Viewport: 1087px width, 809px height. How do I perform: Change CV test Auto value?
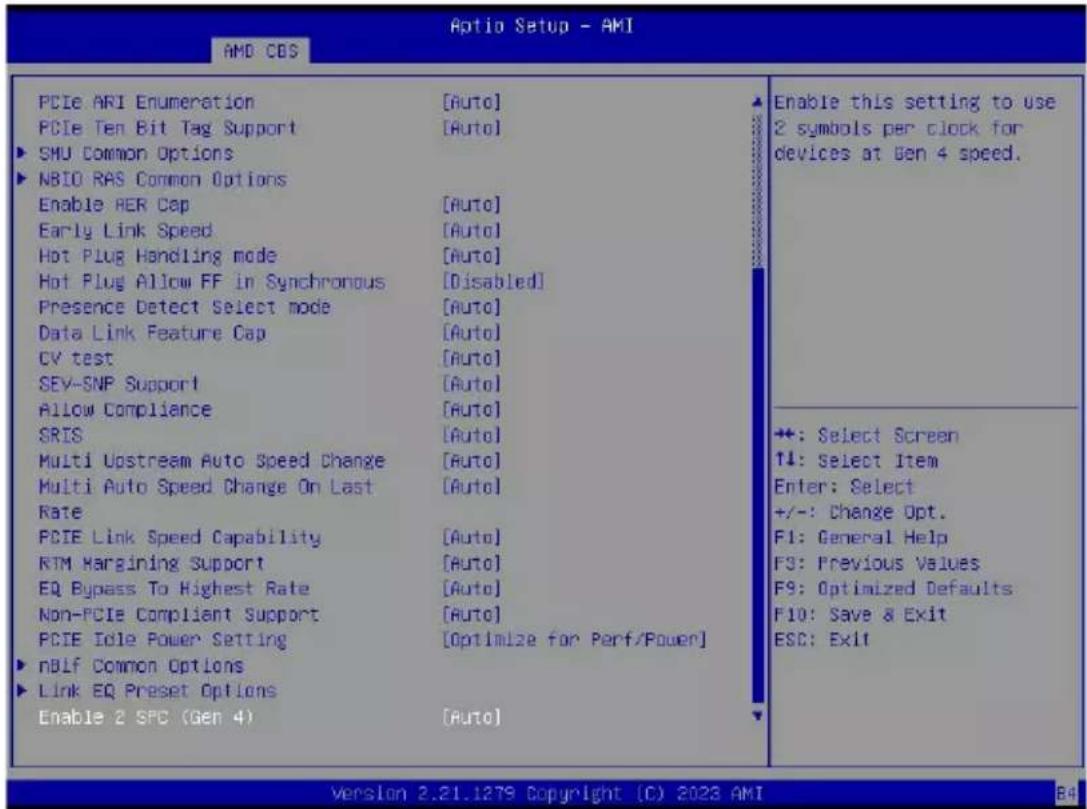pos(471,358)
